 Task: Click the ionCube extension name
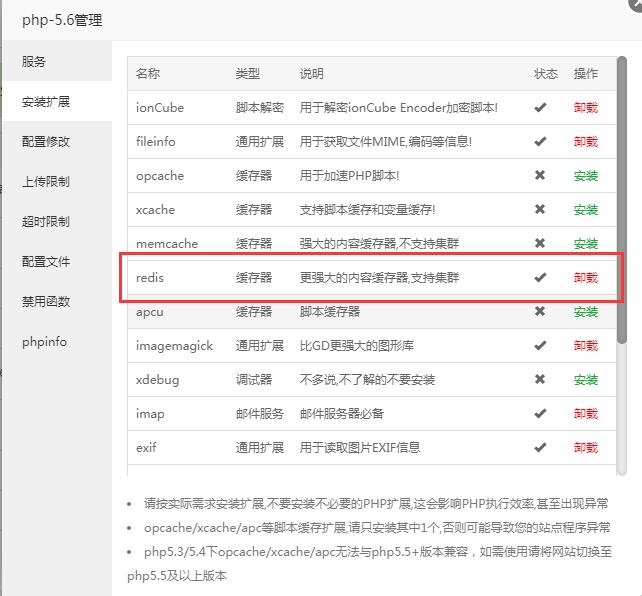click(160, 108)
